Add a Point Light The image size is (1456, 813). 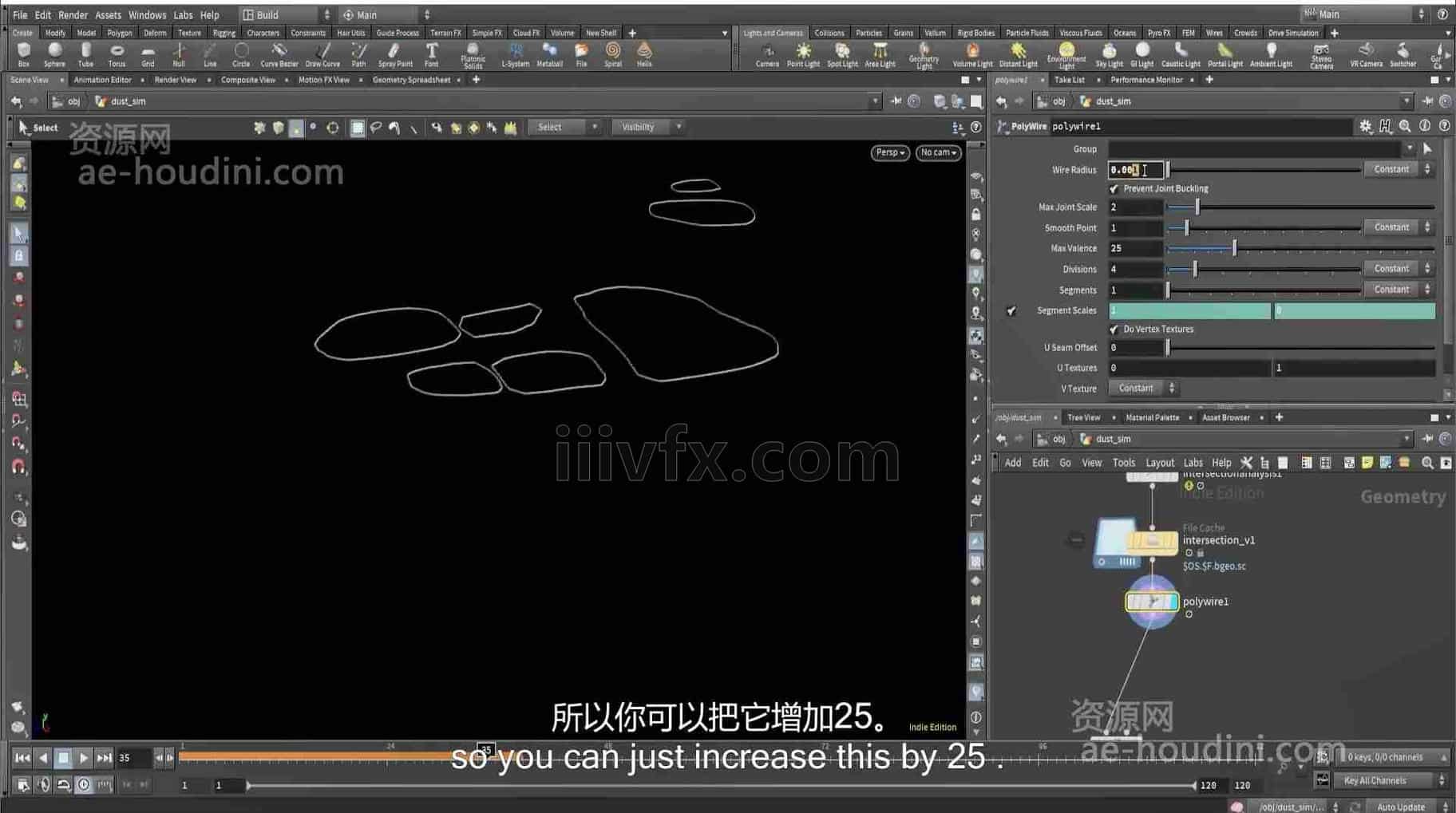tap(803, 54)
